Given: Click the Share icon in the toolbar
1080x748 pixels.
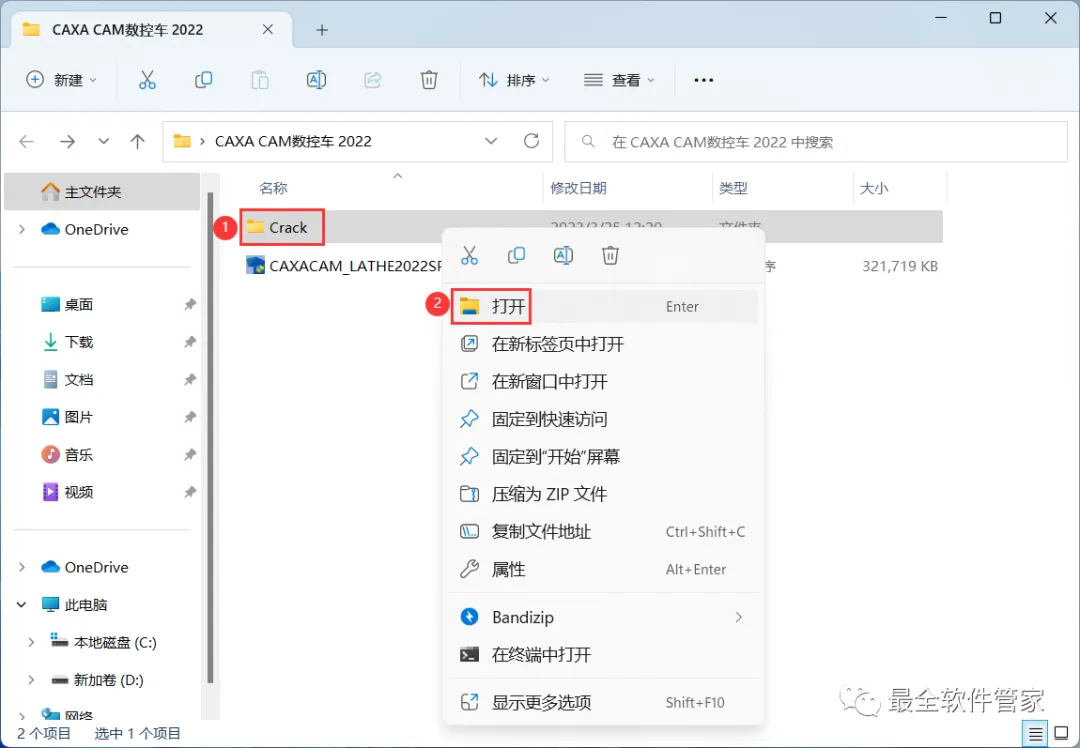Looking at the screenshot, I should point(373,80).
